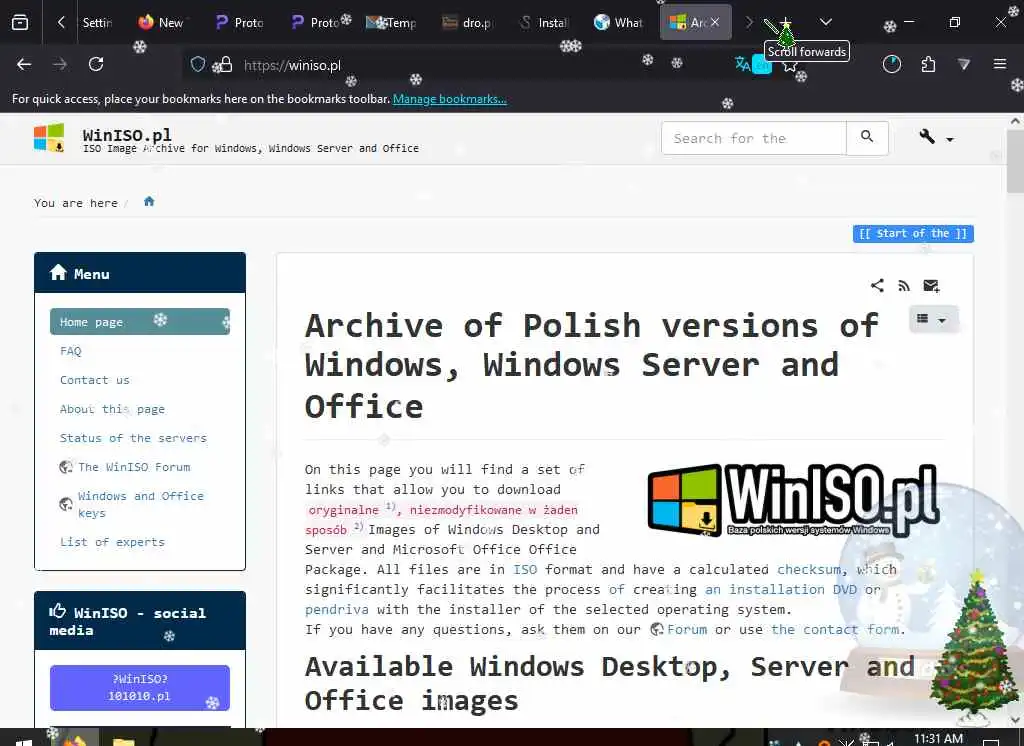Open the an installation DVD link
Image resolution: width=1024 pixels, height=746 pixels.
[780, 589]
